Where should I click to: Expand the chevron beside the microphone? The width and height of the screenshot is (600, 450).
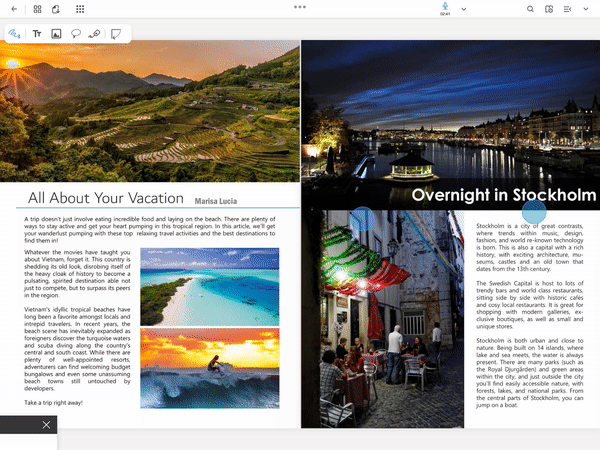pos(464,9)
